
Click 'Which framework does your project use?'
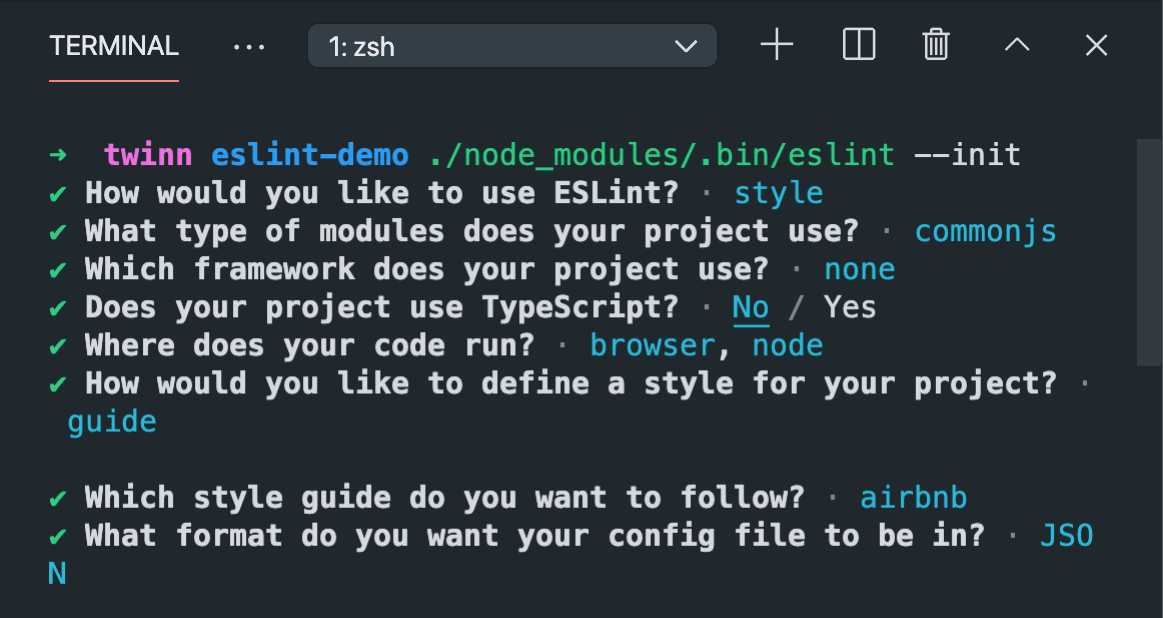[x=427, y=269]
